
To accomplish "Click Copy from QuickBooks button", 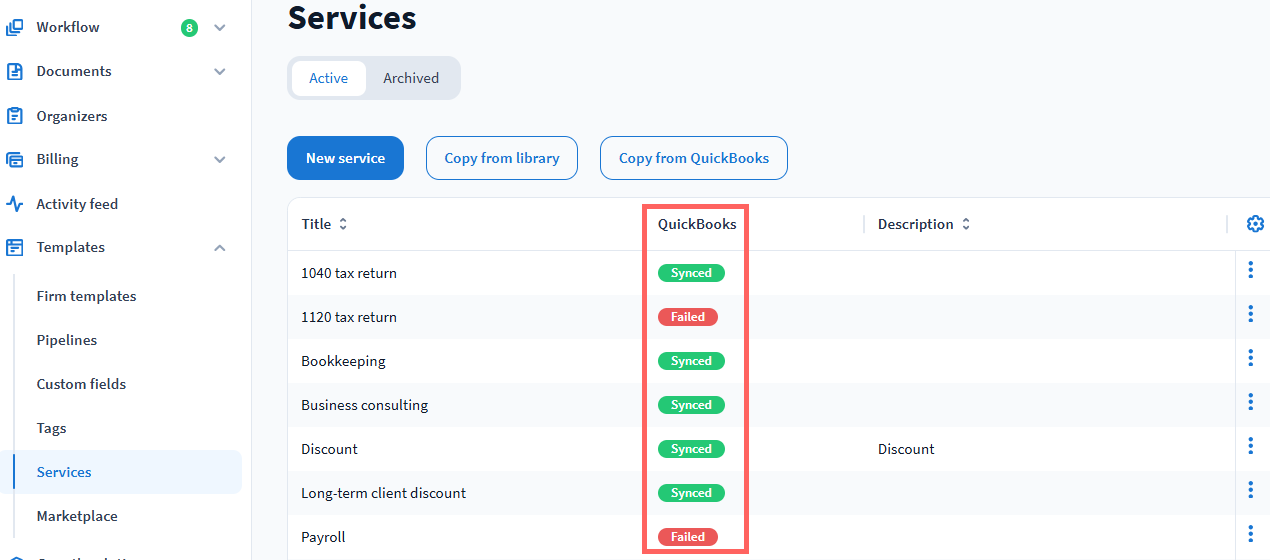I will [693, 158].
